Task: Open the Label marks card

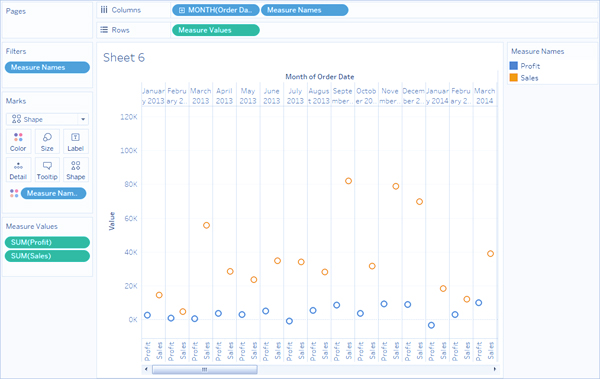Action: pos(75,142)
